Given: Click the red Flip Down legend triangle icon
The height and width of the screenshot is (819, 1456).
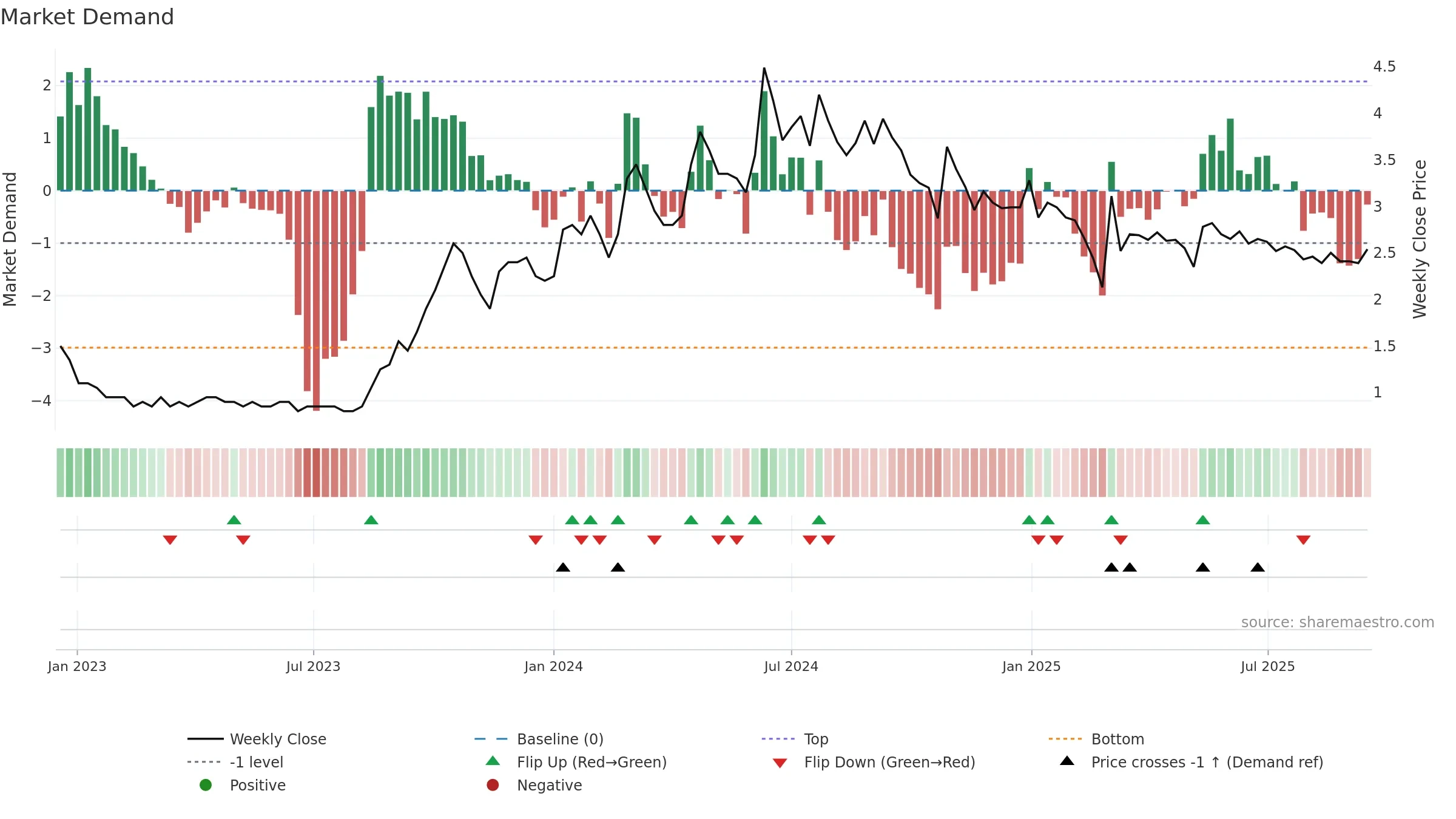Looking at the screenshot, I should (x=780, y=763).
